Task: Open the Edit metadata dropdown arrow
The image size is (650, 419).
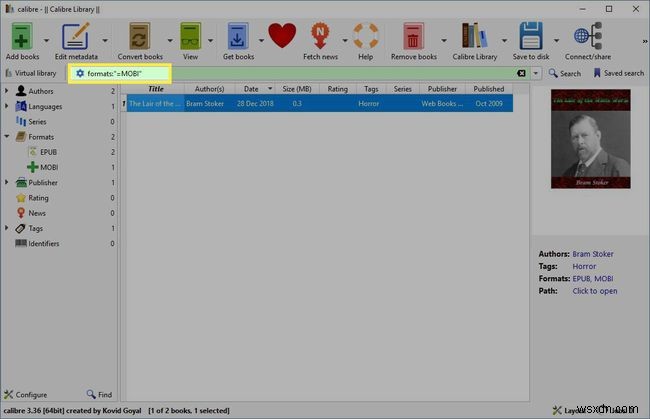Action: point(105,41)
